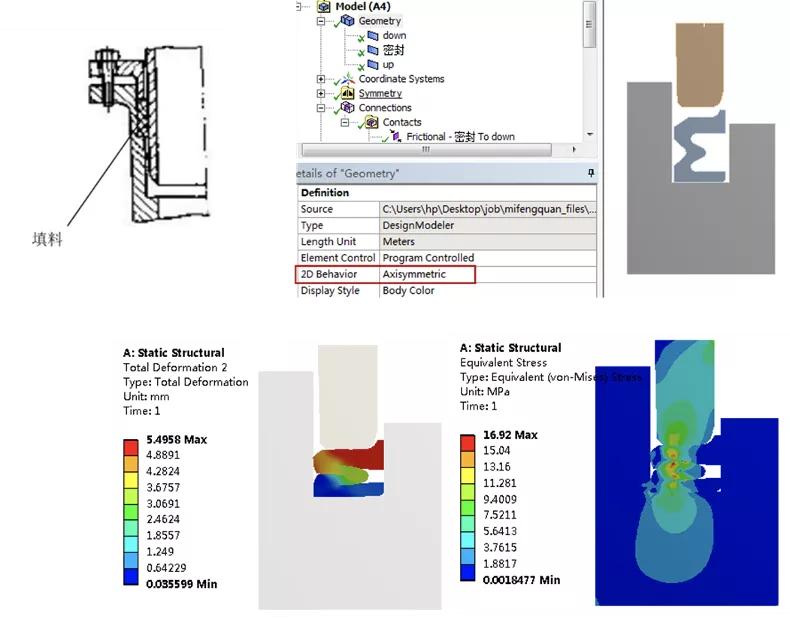Select Model (A4) tree label

(x=363, y=7)
